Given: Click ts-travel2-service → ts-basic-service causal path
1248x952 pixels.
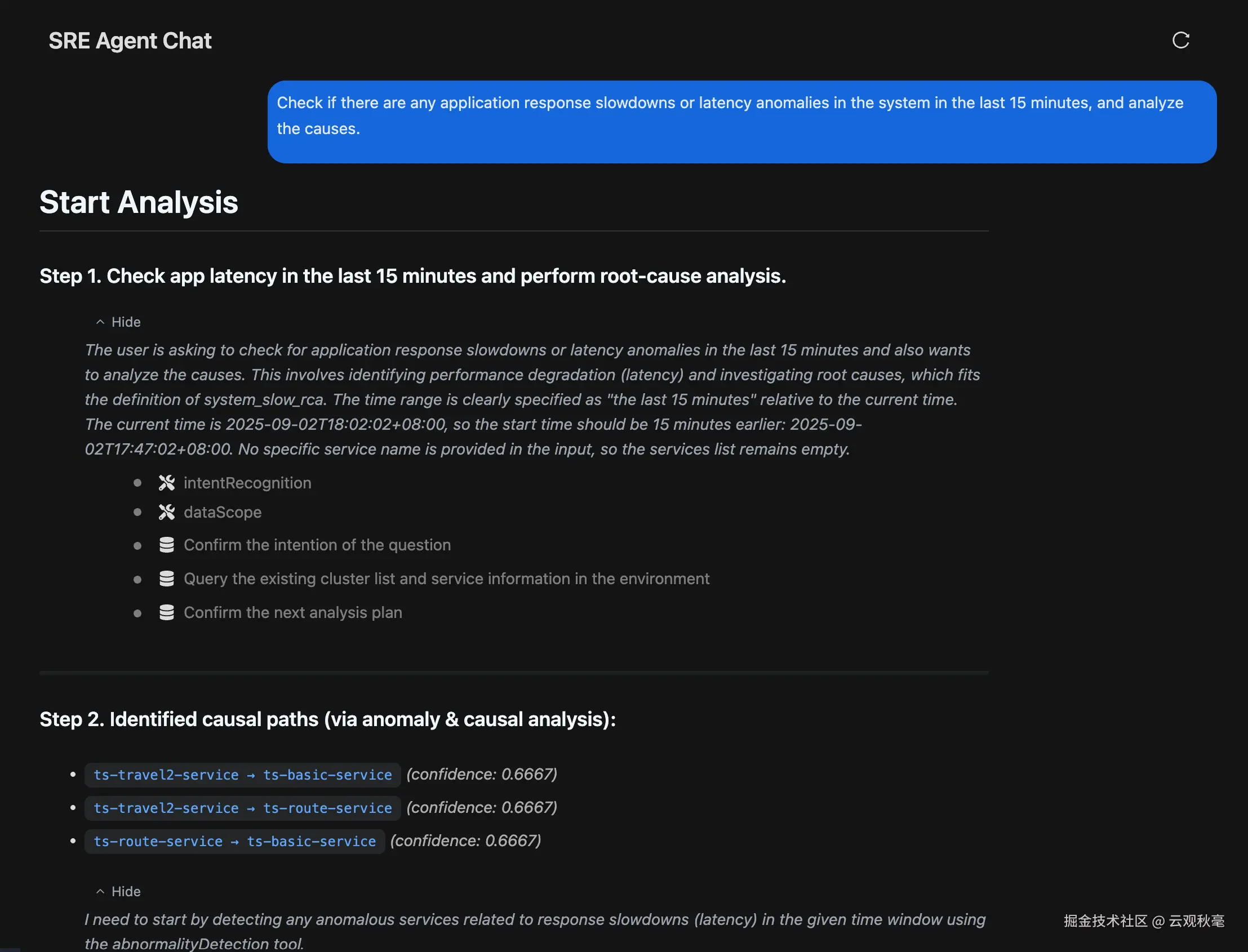Looking at the screenshot, I should [x=243, y=775].
